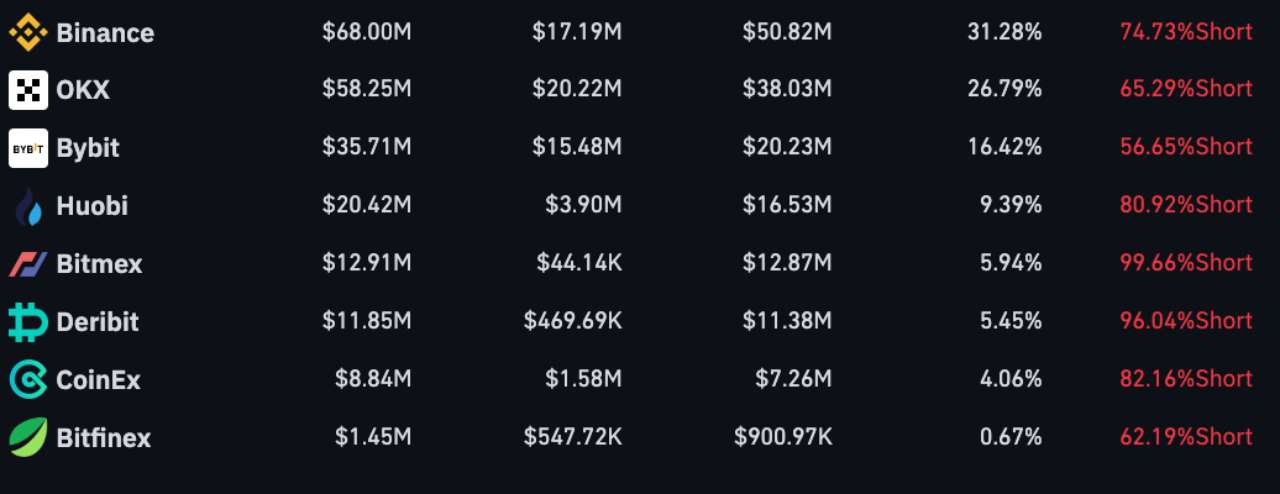Select the Huobi exchange name
The width and height of the screenshot is (1280, 494).
(92, 207)
